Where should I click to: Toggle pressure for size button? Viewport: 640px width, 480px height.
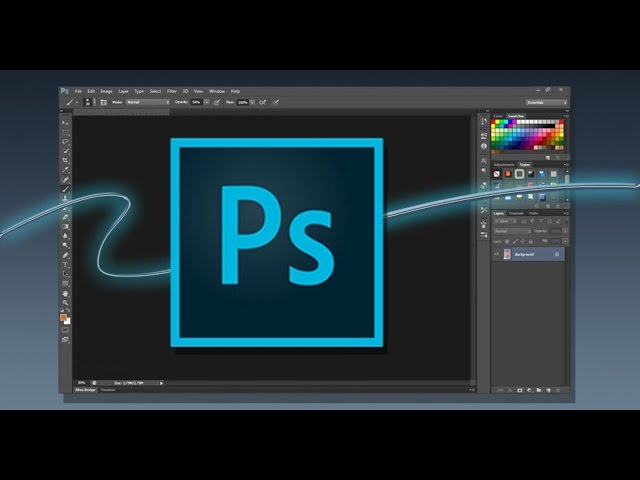276,102
